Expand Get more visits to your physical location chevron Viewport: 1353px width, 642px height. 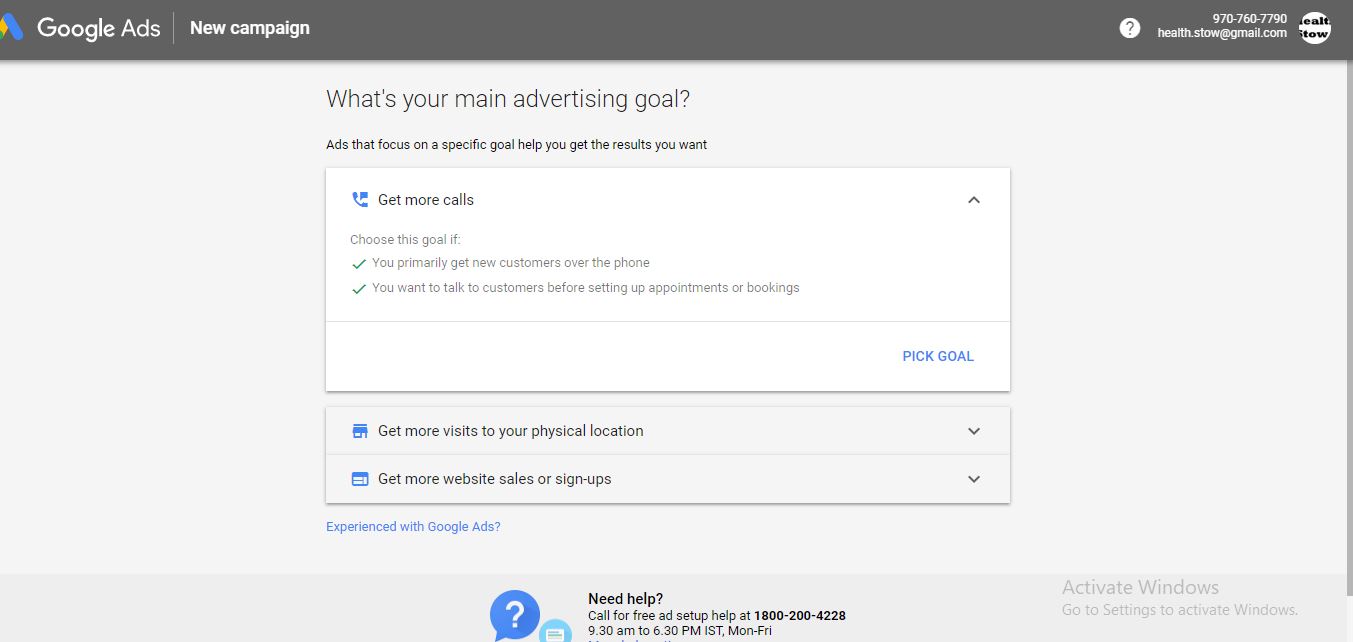(974, 431)
